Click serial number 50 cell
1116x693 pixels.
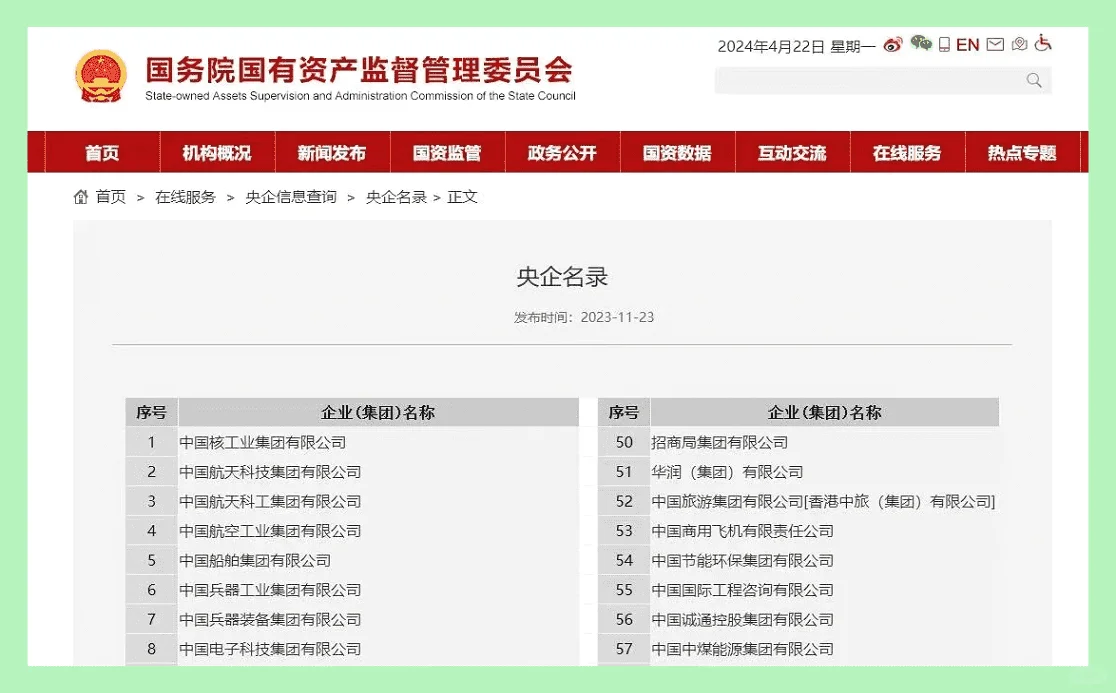click(x=624, y=443)
